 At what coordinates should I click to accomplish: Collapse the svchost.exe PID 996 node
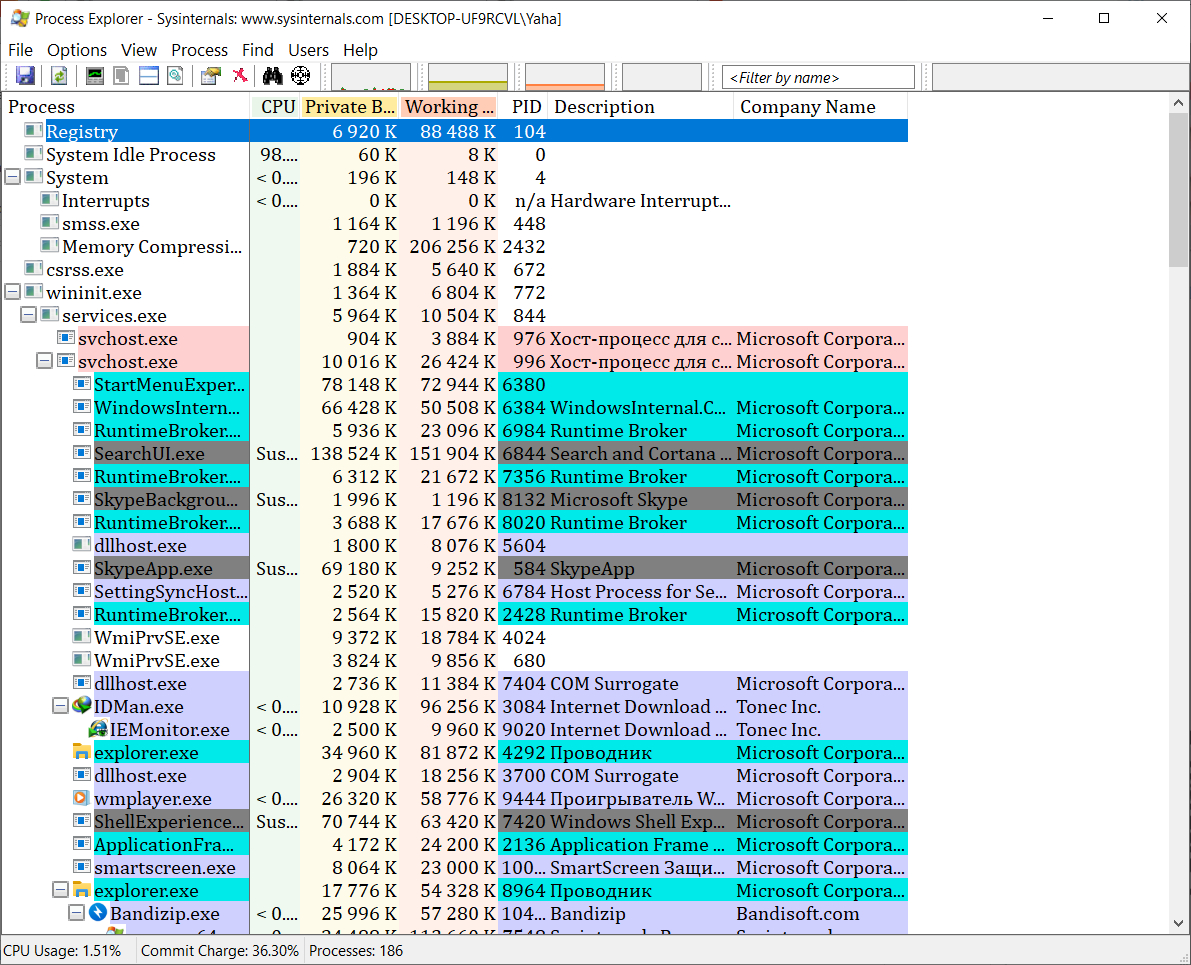click(45, 361)
